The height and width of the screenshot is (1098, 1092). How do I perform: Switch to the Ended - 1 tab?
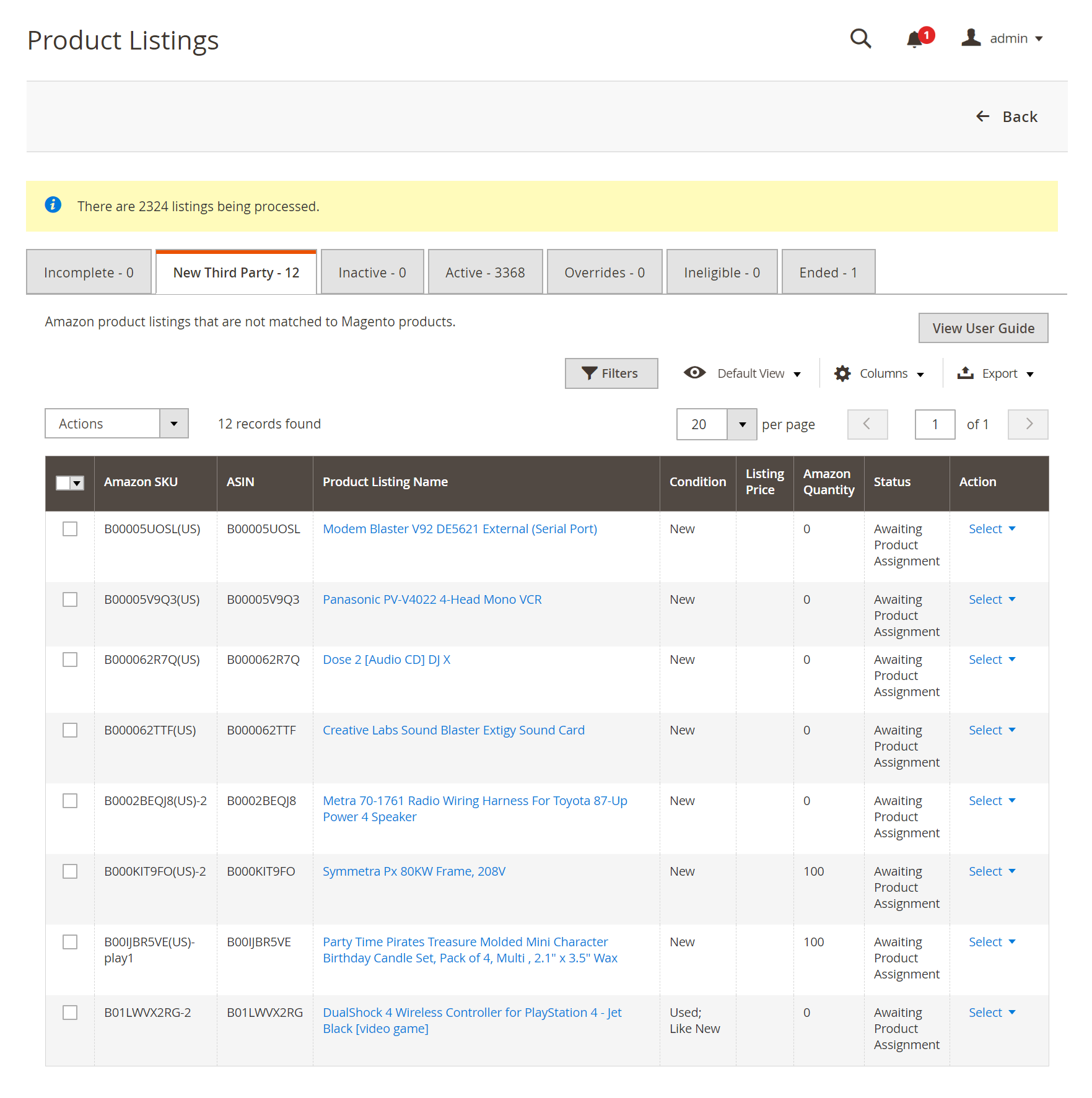click(x=828, y=272)
